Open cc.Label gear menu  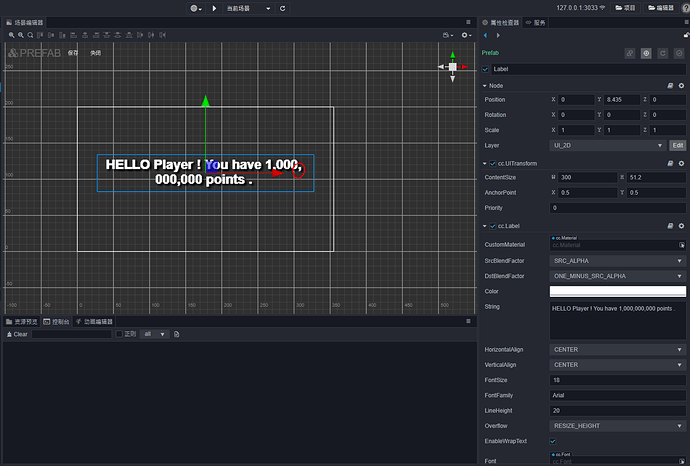[x=681, y=226]
